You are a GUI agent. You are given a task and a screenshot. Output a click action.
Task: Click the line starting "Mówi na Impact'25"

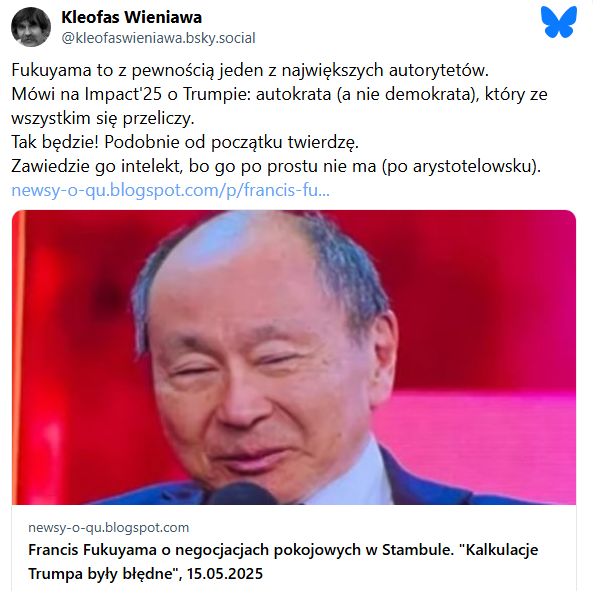pyautogui.click(x=279, y=94)
